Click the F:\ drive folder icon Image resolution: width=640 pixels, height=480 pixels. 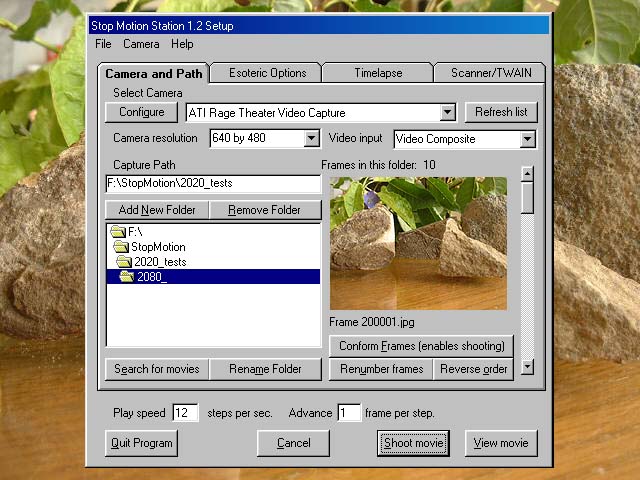[x=118, y=232]
